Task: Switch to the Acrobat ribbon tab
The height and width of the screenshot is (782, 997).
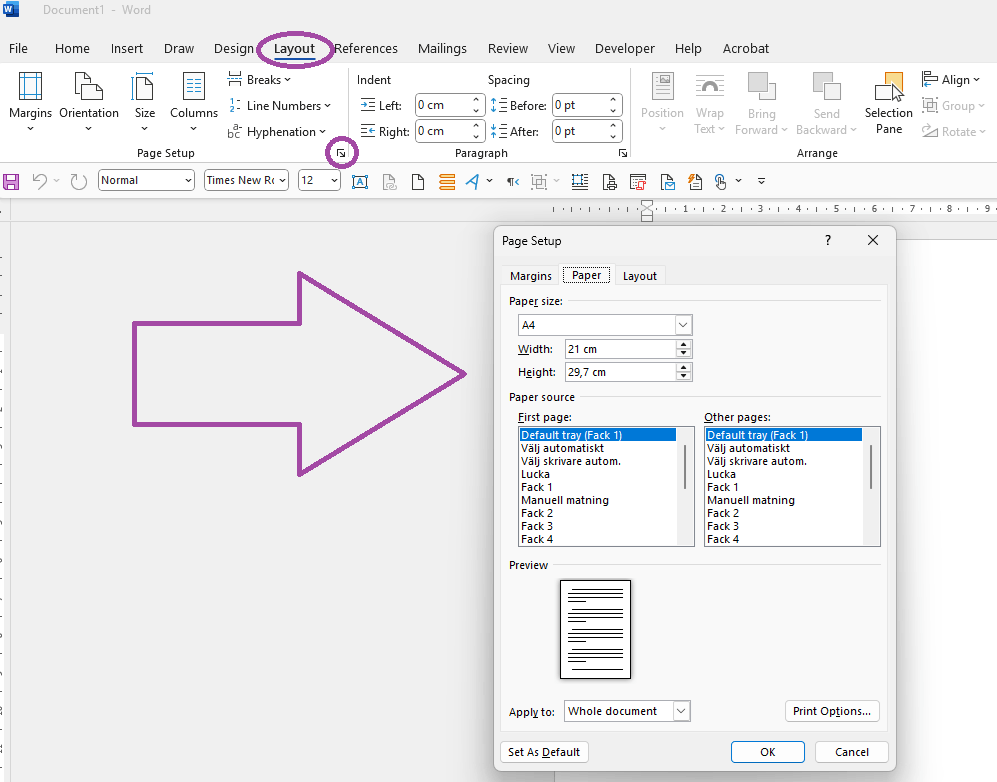Action: pyautogui.click(x=746, y=48)
